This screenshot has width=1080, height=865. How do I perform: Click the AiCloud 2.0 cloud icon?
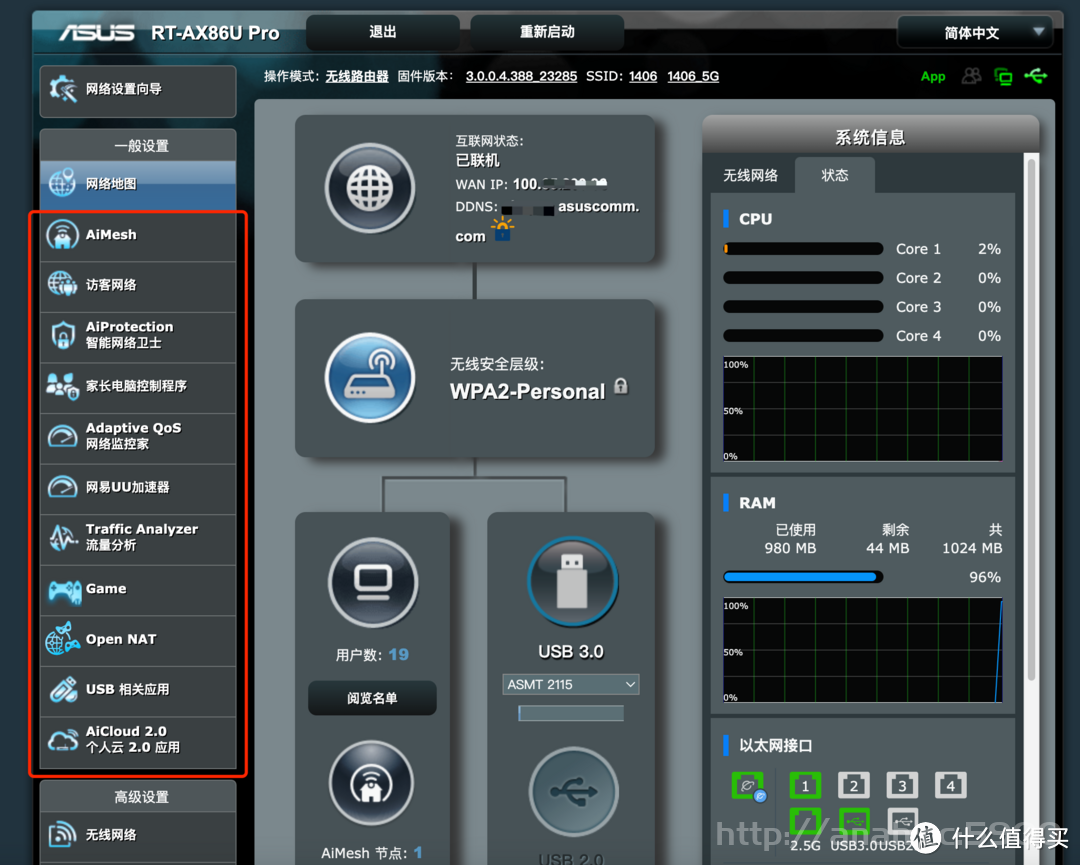pos(62,740)
